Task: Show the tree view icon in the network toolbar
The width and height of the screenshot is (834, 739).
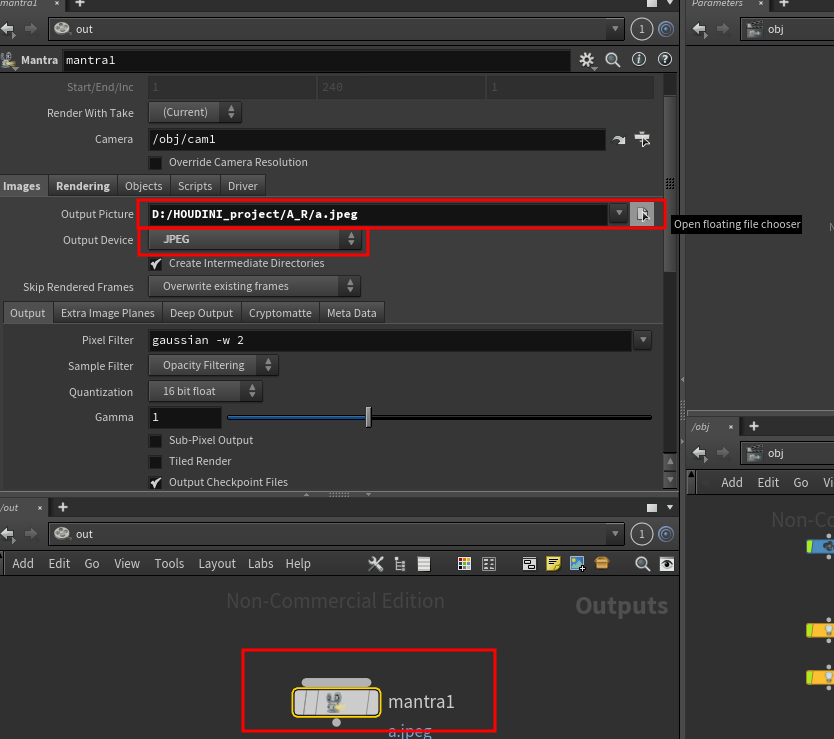Action: [400, 564]
